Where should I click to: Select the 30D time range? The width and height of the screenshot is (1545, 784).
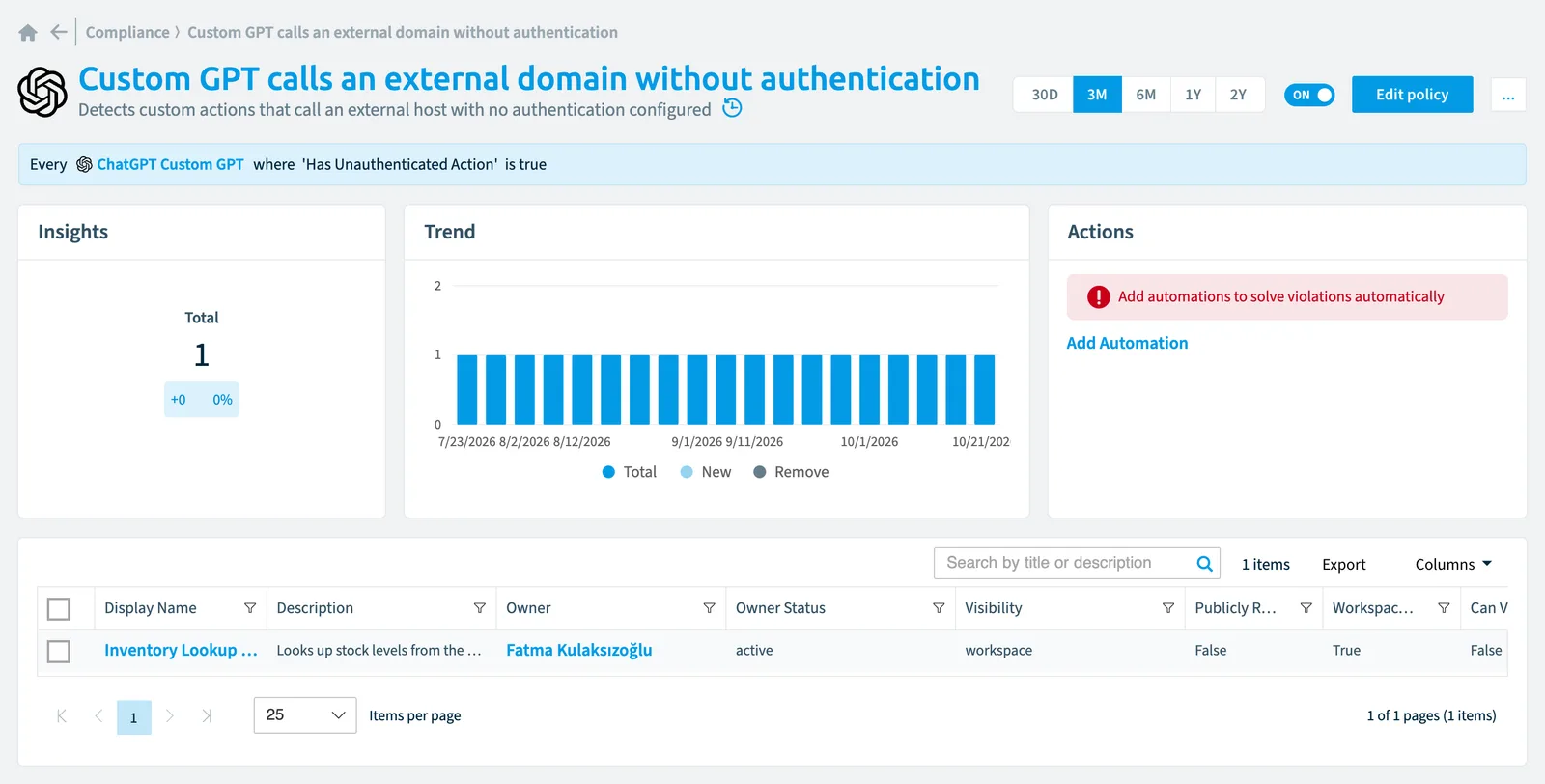point(1044,95)
